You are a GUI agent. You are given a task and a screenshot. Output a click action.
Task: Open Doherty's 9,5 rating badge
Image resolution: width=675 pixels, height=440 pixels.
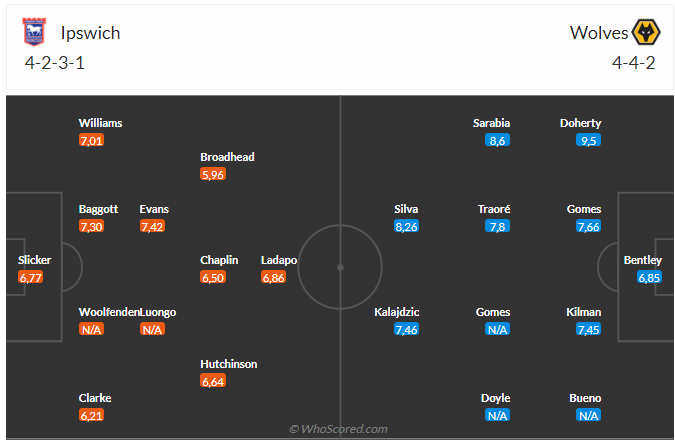[588, 140]
